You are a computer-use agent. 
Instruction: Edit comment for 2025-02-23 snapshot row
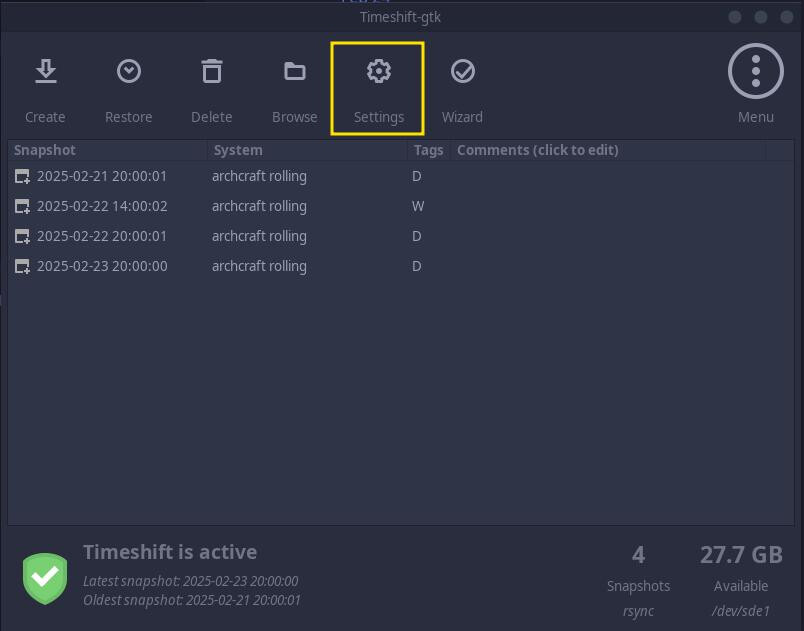tap(608, 266)
